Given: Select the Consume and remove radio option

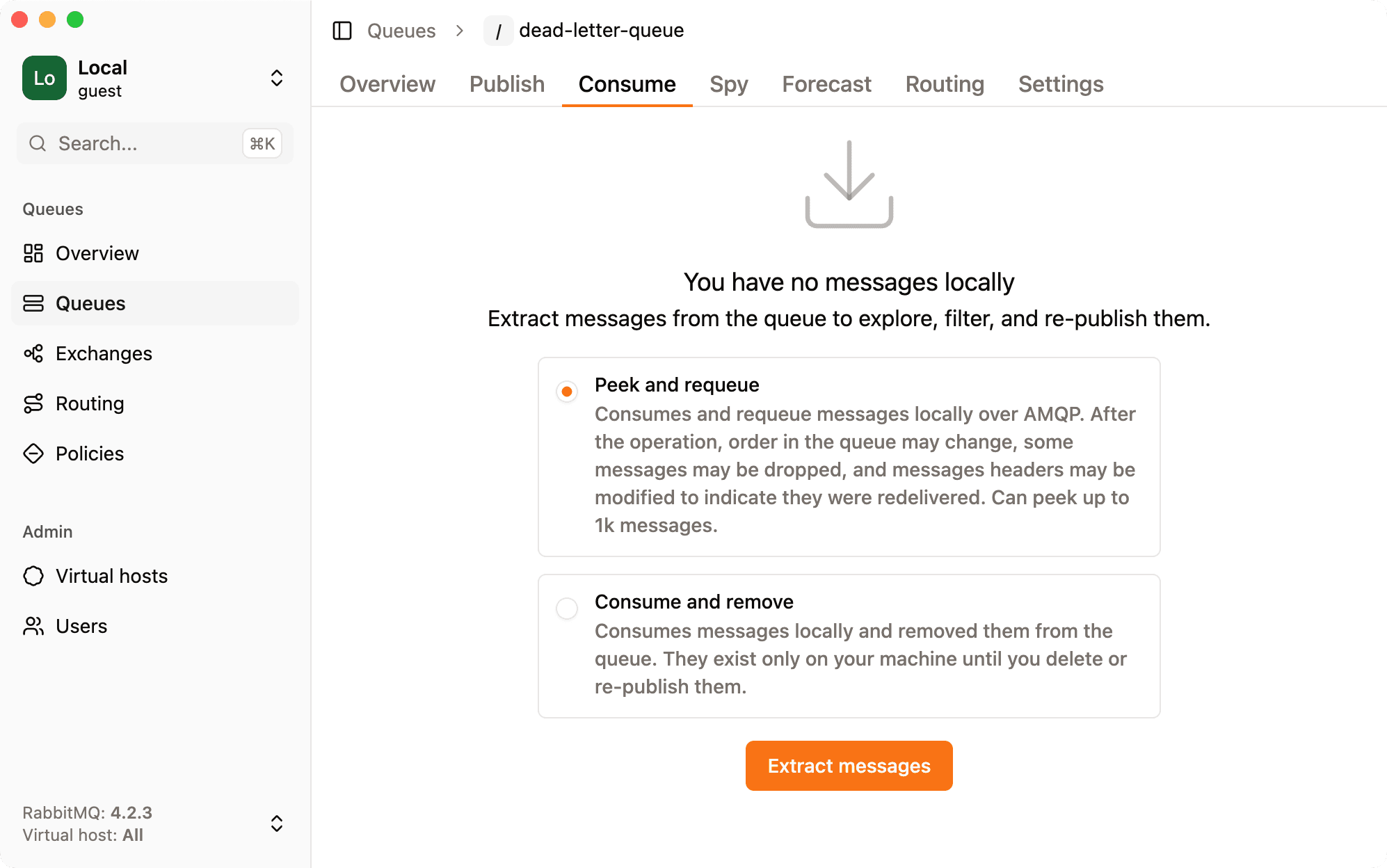Looking at the screenshot, I should 567,609.
